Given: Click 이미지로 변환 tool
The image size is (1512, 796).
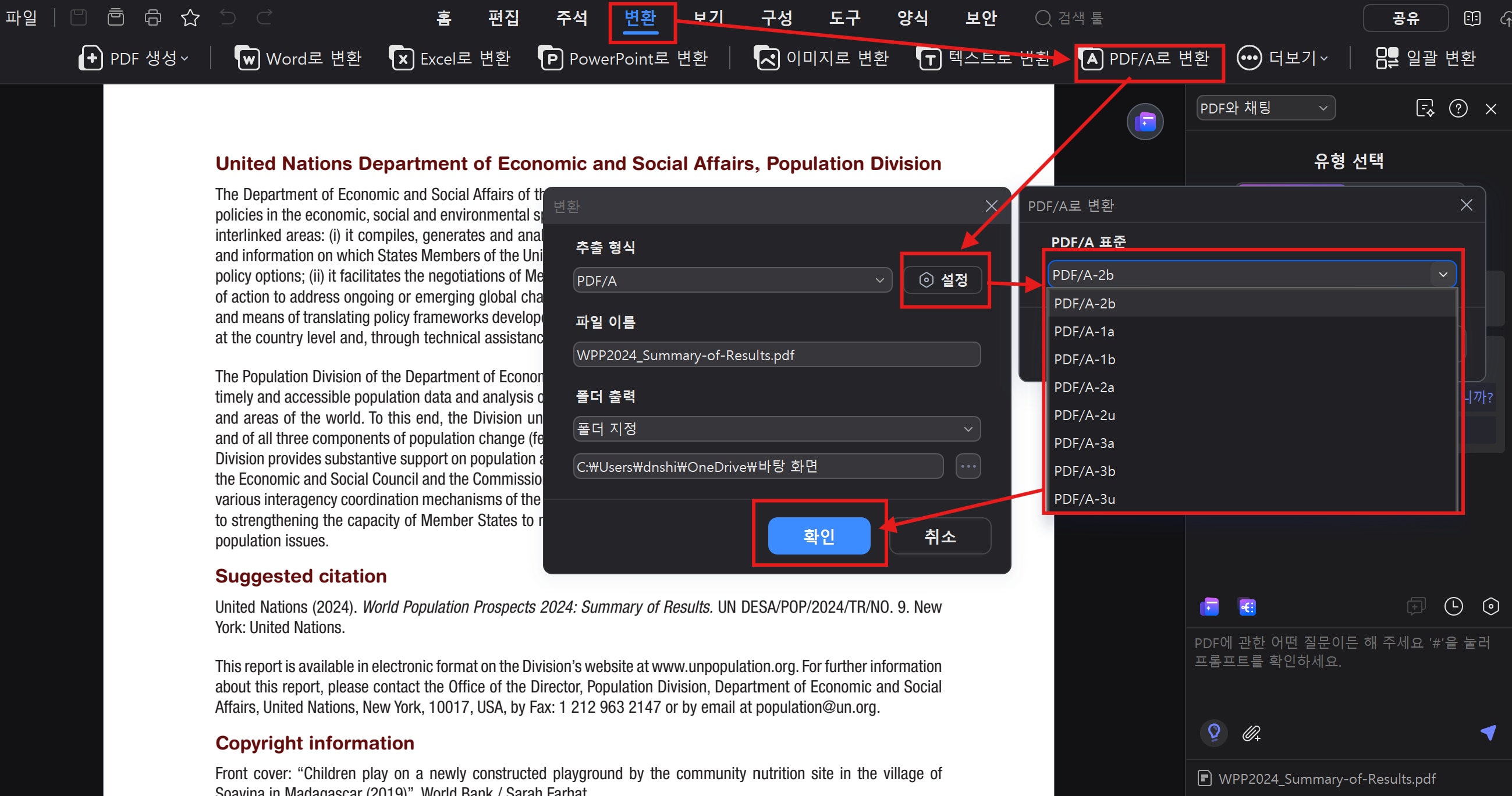Looking at the screenshot, I should click(x=822, y=58).
